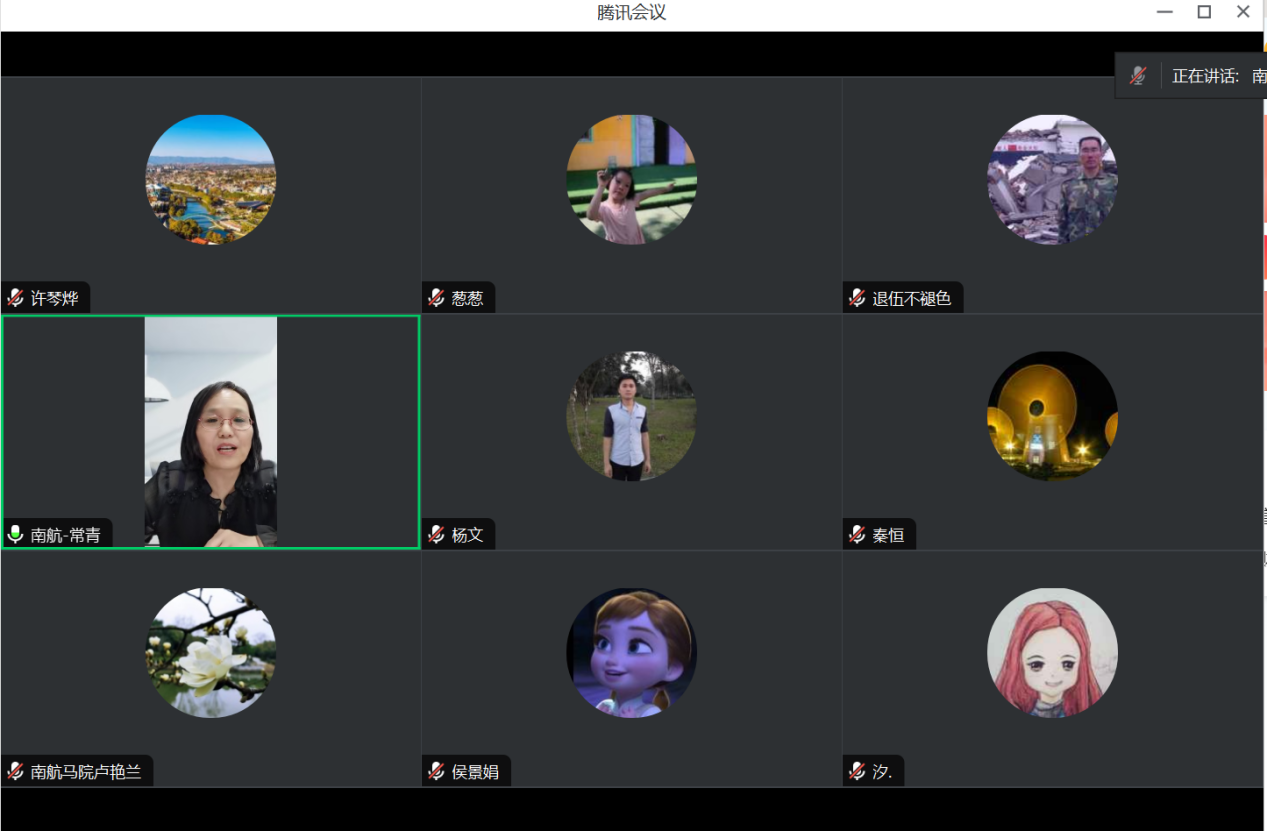
Task: Select the white flower avatar of 南航马院卢艳兰
Action: (211, 652)
